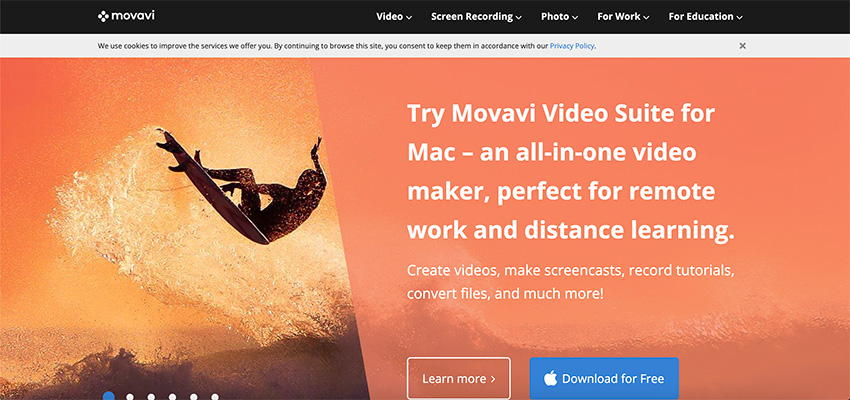Viewport: 850px width, 400px height.
Task: Go to the sixth carousel slide dot
Action: coord(215,397)
